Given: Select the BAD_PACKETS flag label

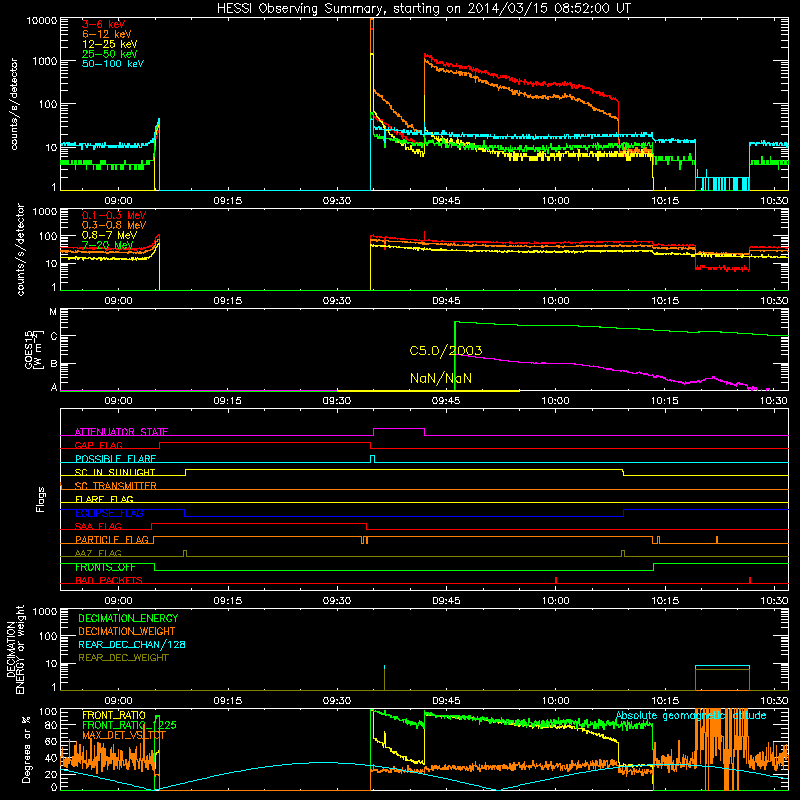Looking at the screenshot, I should point(109,580).
